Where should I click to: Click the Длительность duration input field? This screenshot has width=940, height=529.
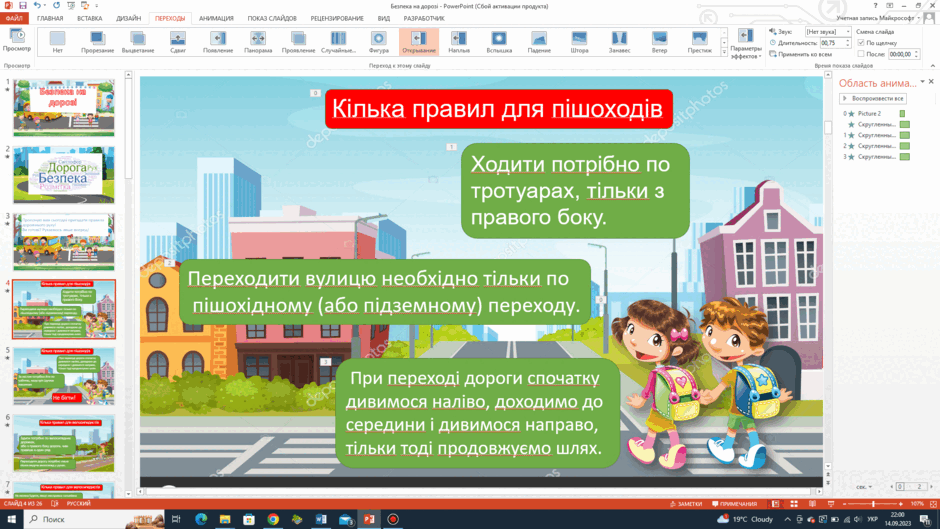click(833, 43)
